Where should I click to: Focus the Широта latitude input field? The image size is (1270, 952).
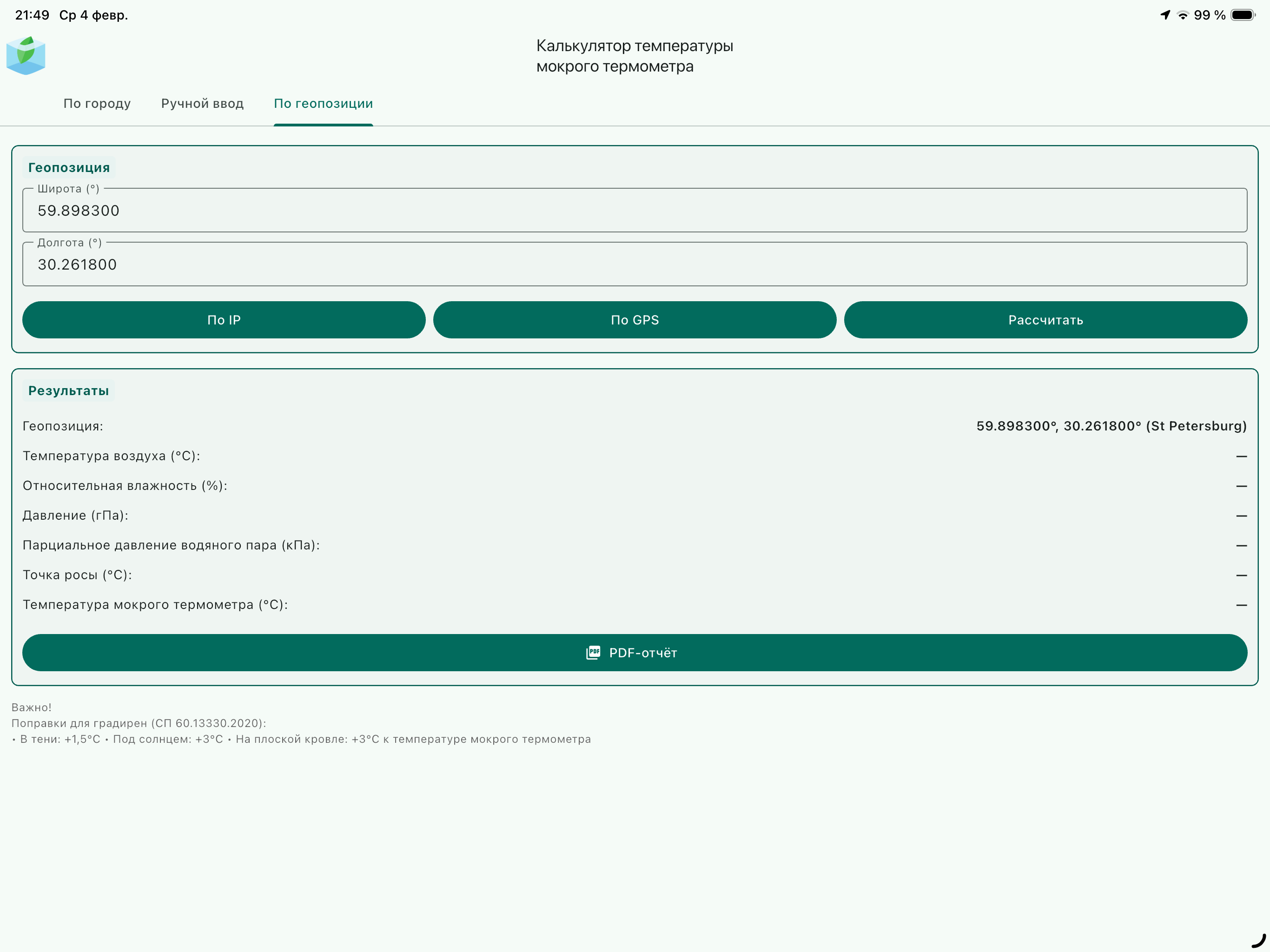click(x=635, y=210)
